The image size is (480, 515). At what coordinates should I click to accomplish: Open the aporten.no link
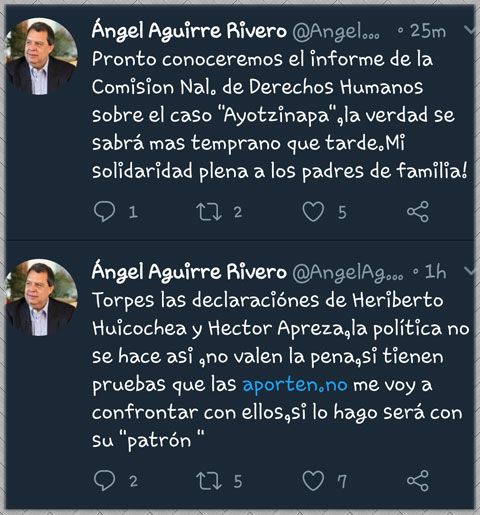(295, 385)
